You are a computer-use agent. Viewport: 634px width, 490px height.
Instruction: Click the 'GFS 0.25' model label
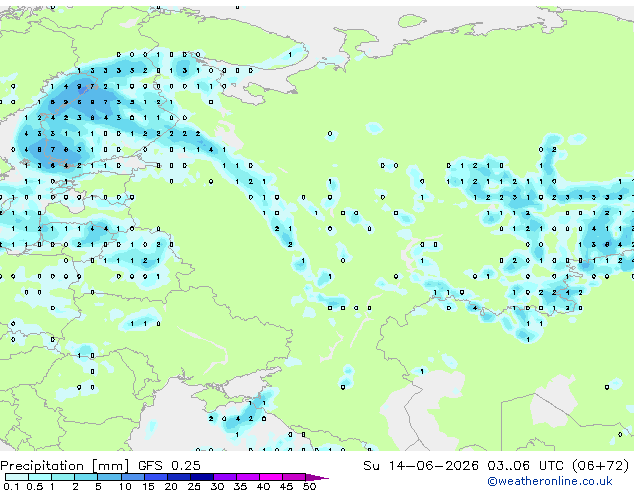tap(169, 466)
